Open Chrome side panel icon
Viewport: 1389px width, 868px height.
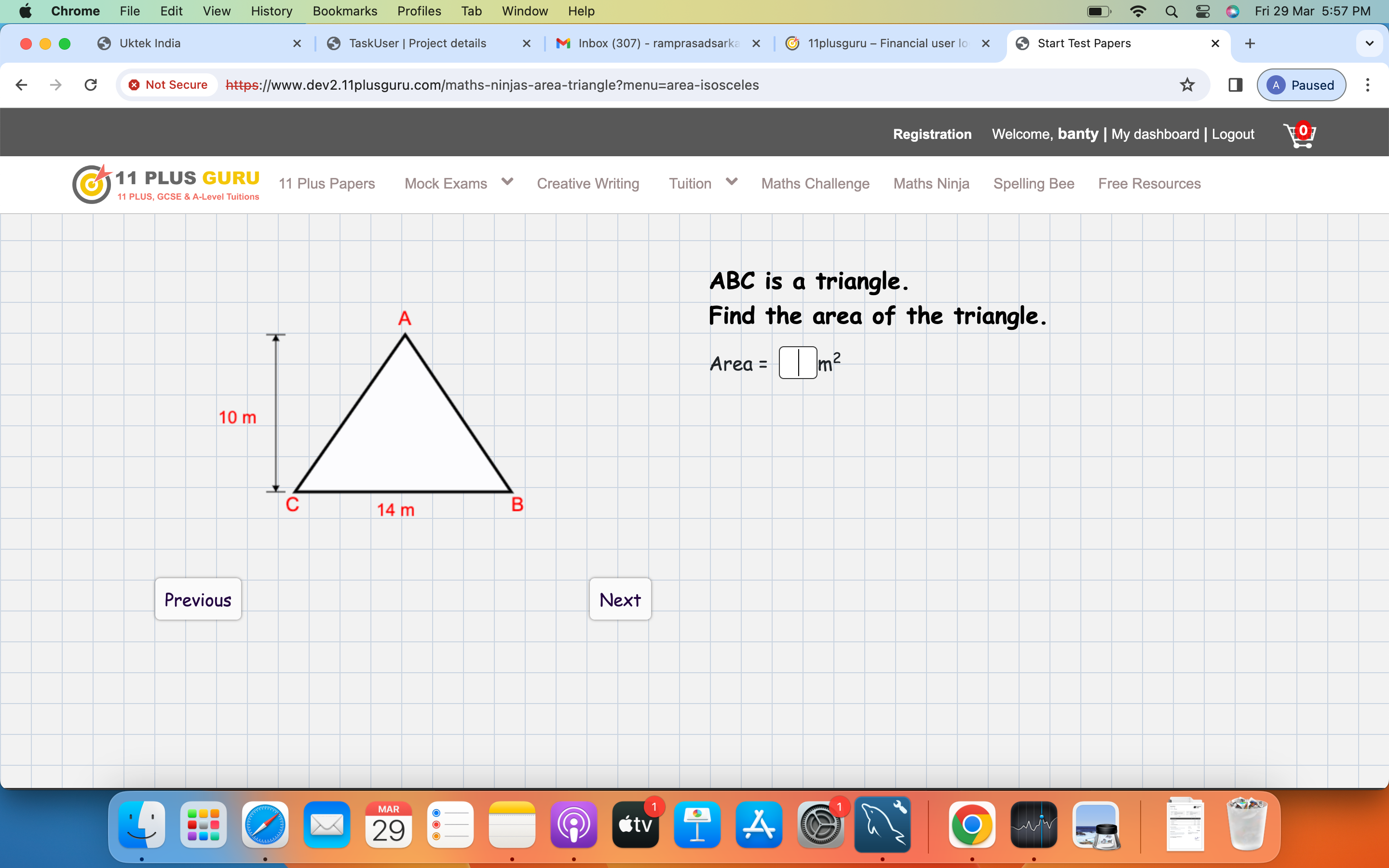pos(1235,85)
